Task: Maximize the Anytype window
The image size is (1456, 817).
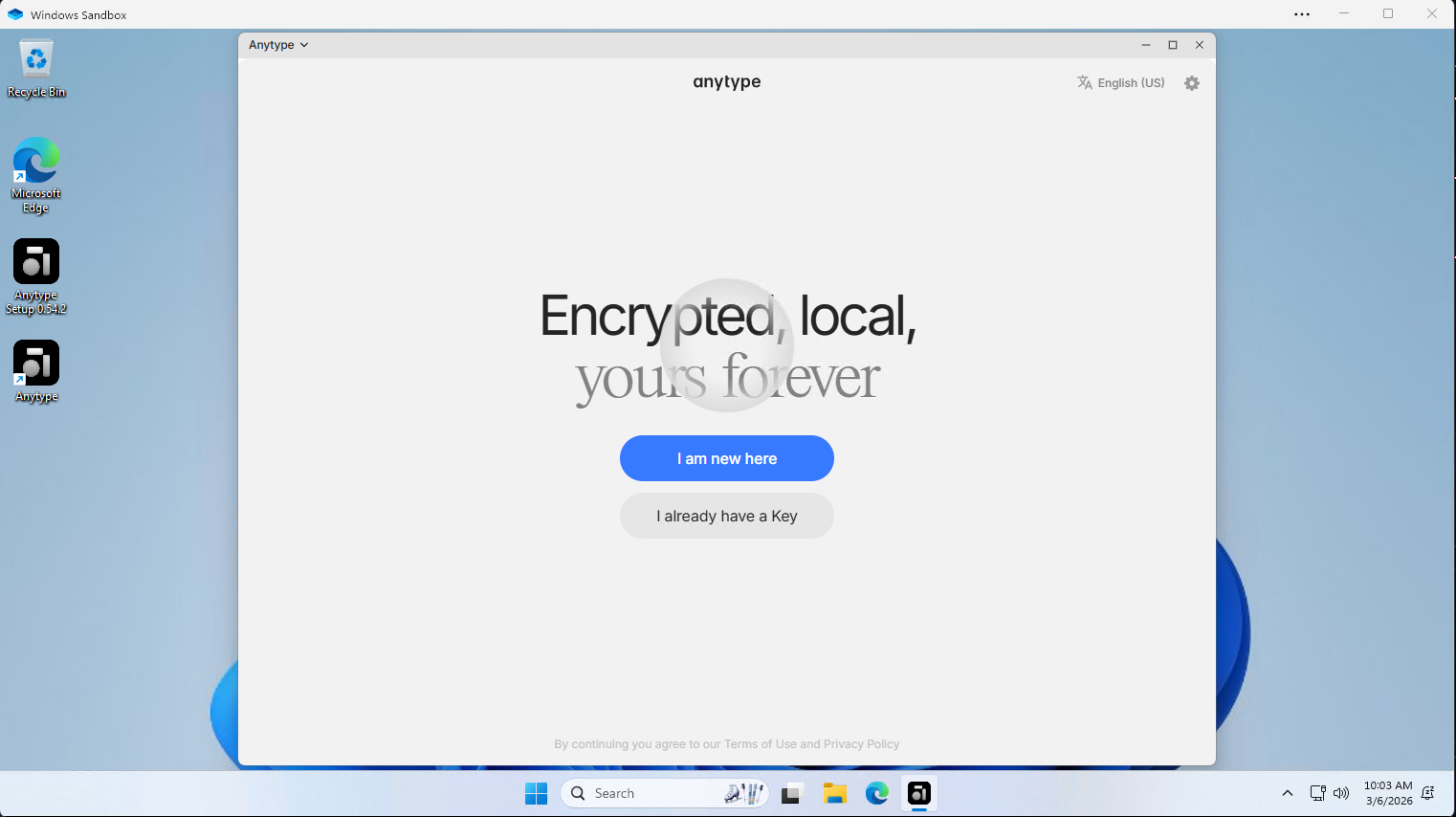Action: point(1173,45)
